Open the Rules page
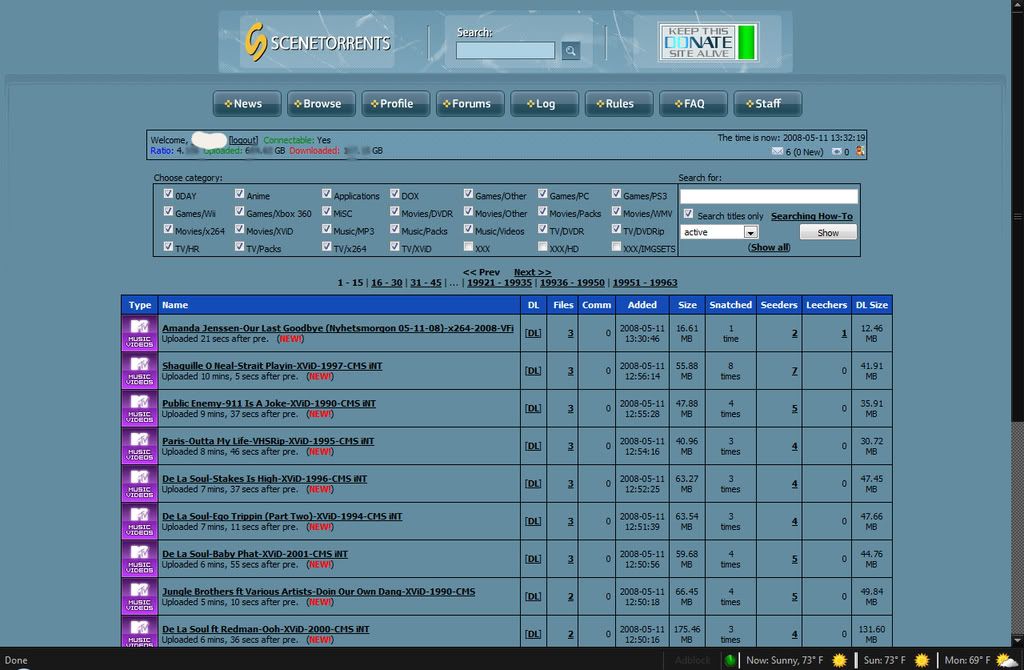This screenshot has height=670, width=1024. [619, 104]
